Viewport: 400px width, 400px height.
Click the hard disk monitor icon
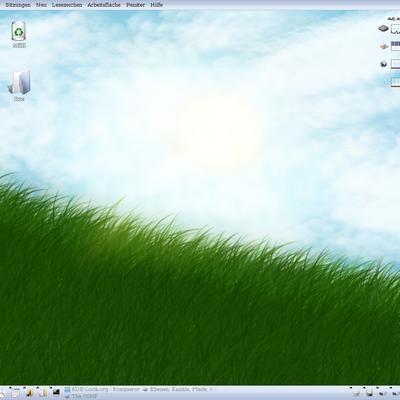[384, 29]
